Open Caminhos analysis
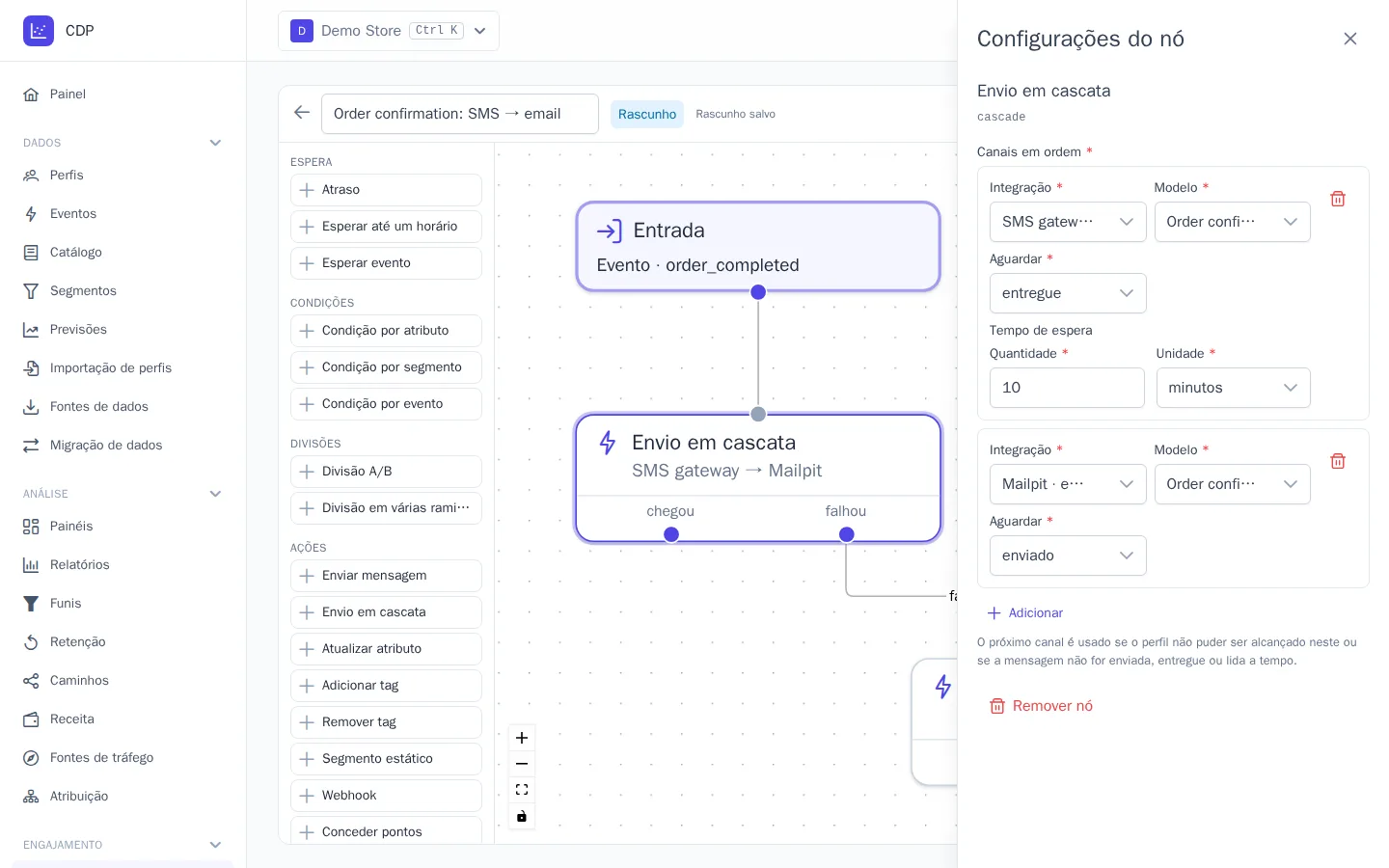 click(123, 681)
